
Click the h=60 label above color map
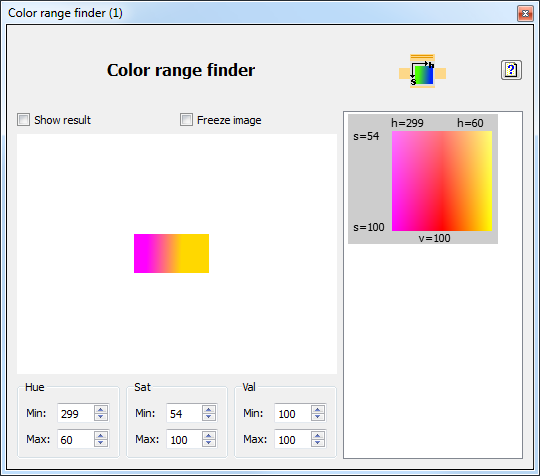(470, 123)
